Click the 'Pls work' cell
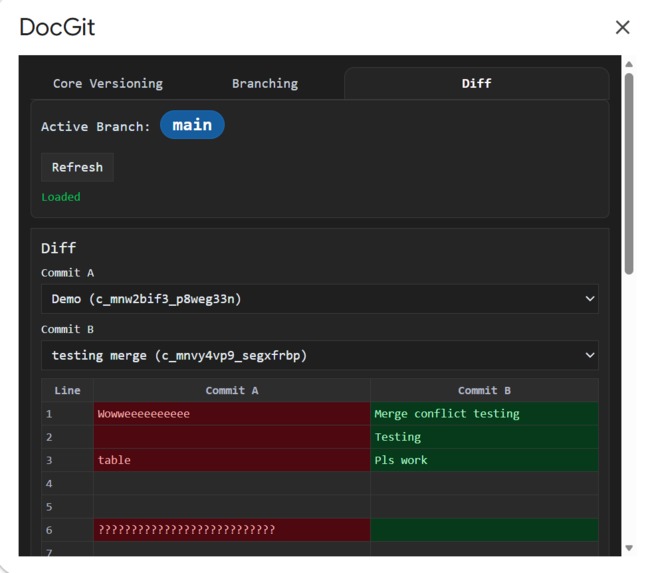This screenshot has height=573, width=646. (484, 460)
